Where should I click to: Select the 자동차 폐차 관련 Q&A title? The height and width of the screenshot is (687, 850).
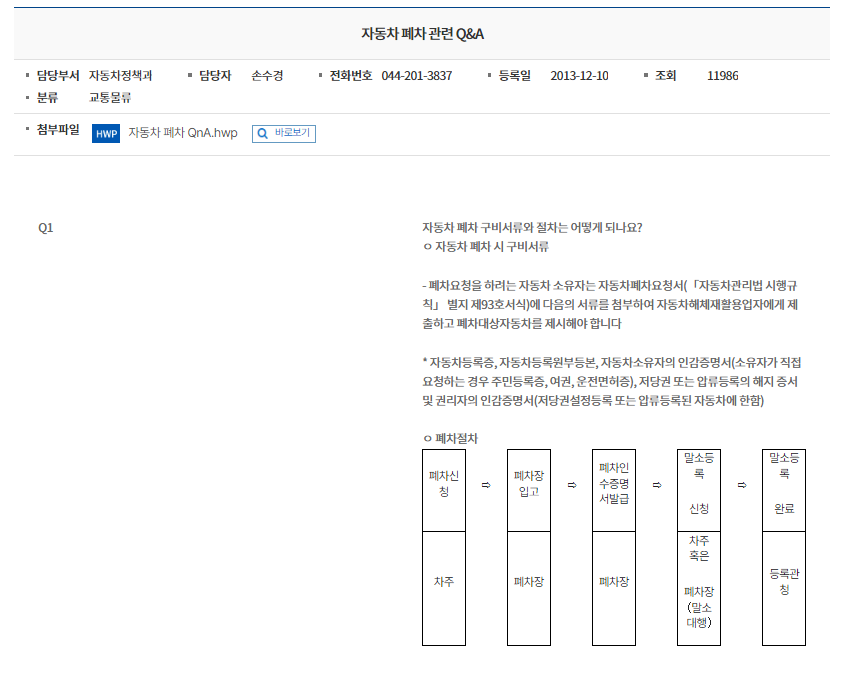click(x=424, y=31)
